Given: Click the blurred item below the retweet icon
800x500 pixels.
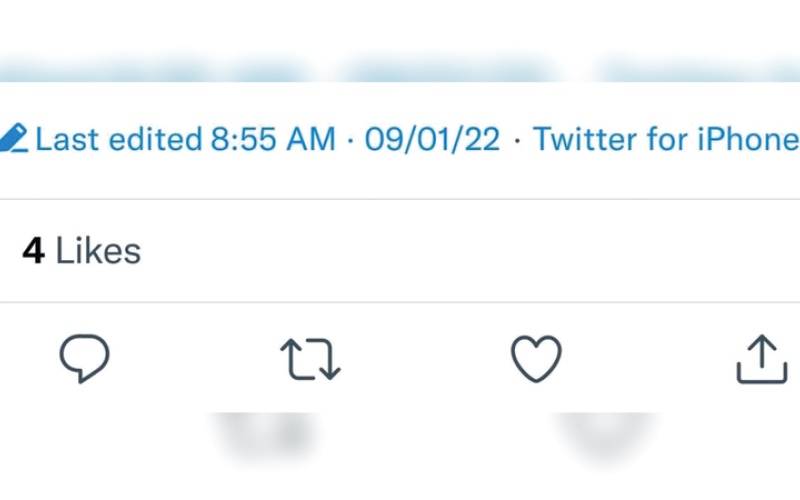Looking at the screenshot, I should click(x=265, y=435).
